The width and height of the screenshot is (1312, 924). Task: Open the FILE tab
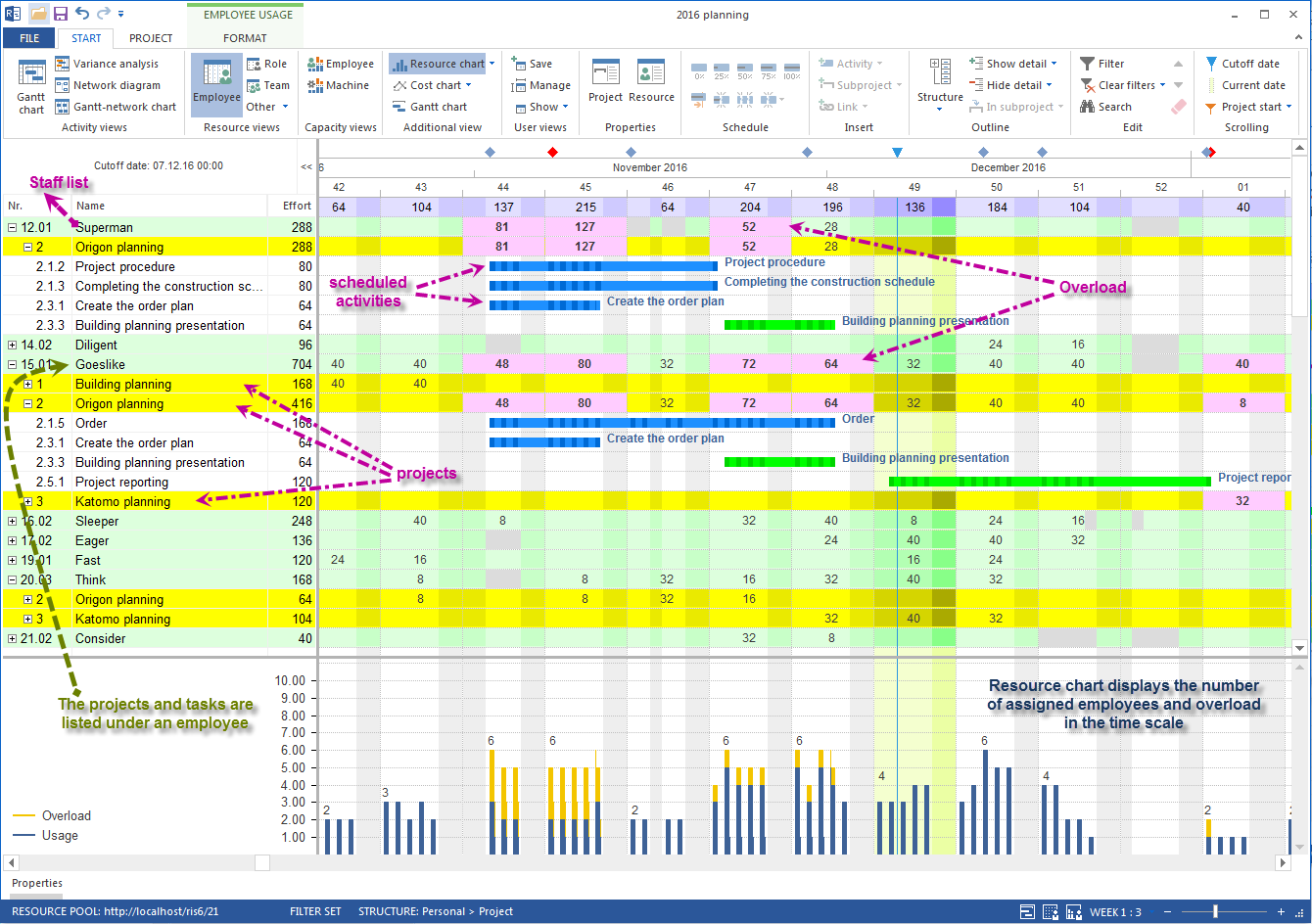(29, 38)
